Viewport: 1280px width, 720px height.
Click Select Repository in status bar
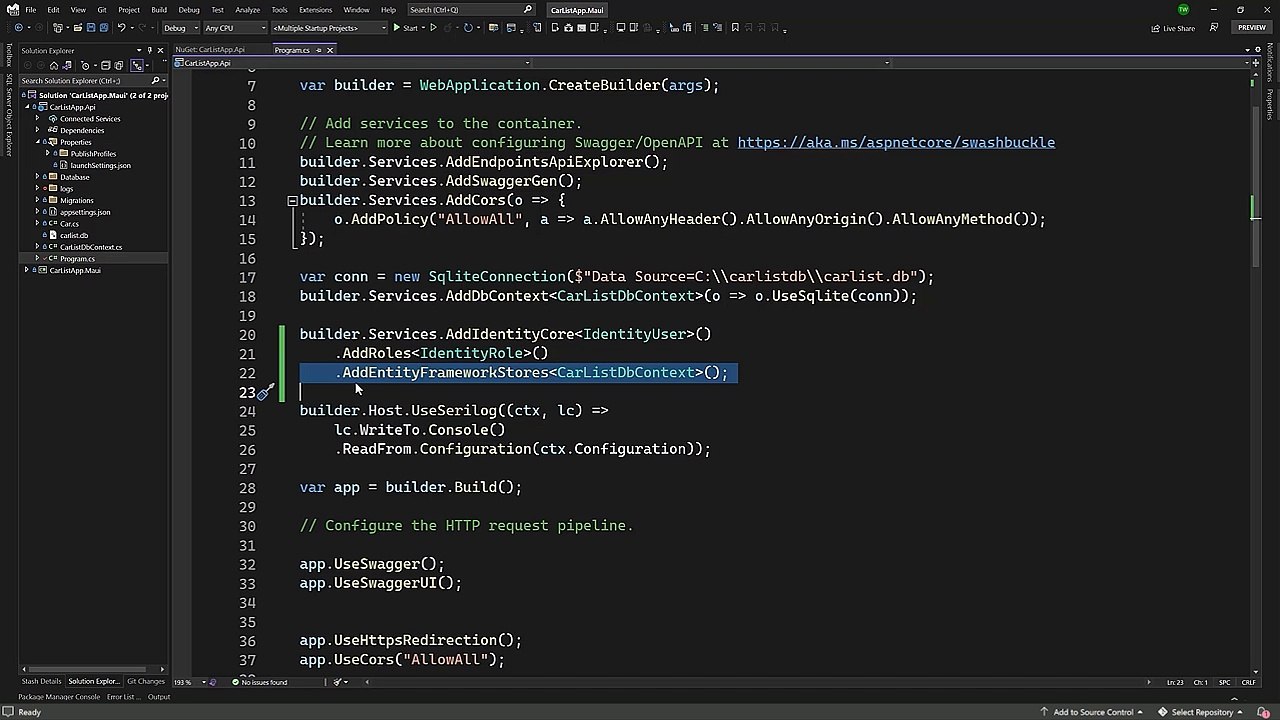[1201, 712]
